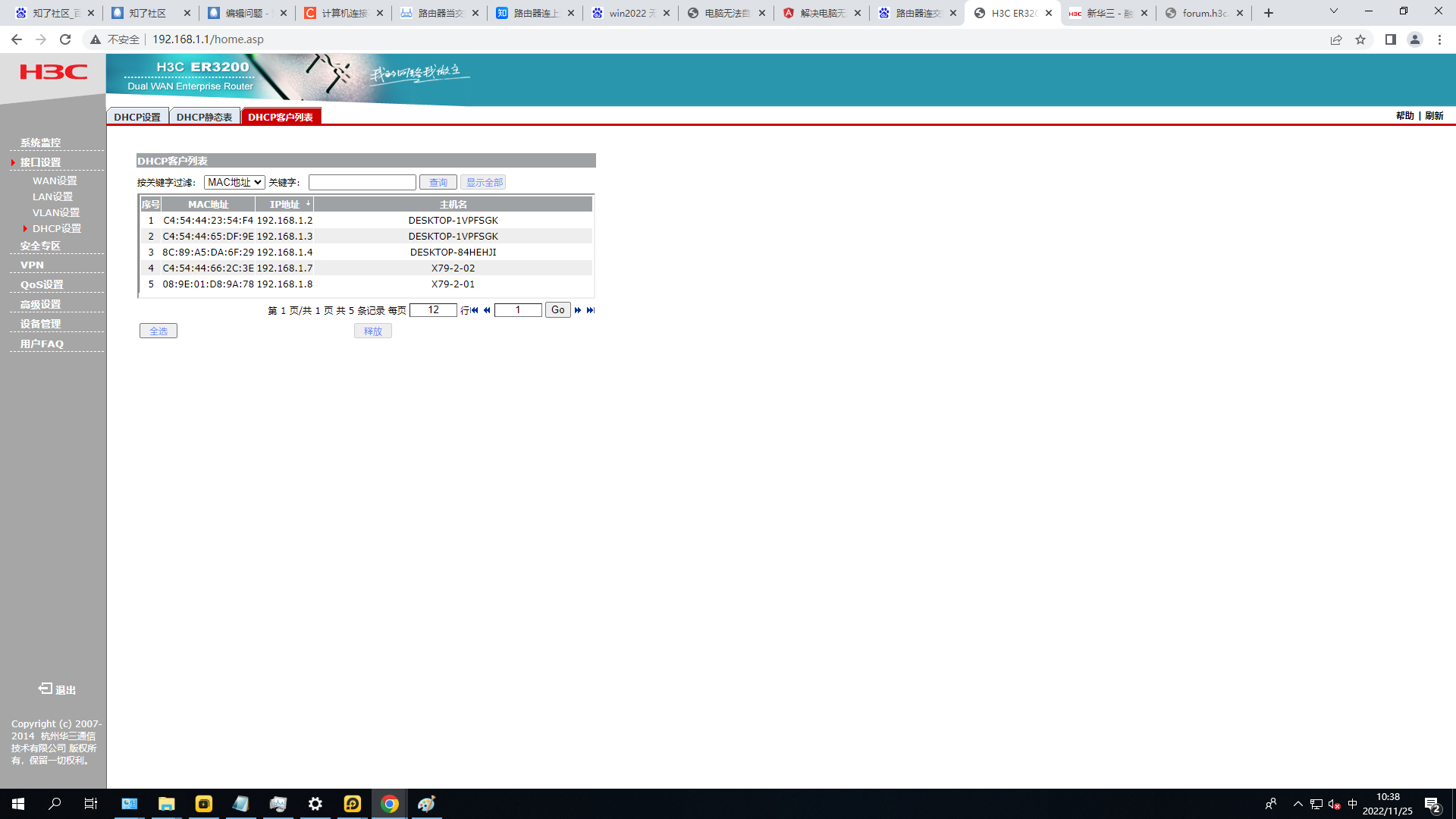The height and width of the screenshot is (819, 1456).
Task: Open Chrome profile avatar icon
Action: pos(1414,39)
